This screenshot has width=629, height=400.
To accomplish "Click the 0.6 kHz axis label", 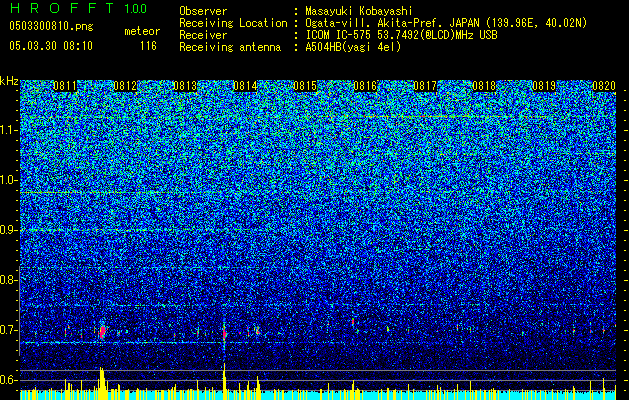I will coord(9,380).
